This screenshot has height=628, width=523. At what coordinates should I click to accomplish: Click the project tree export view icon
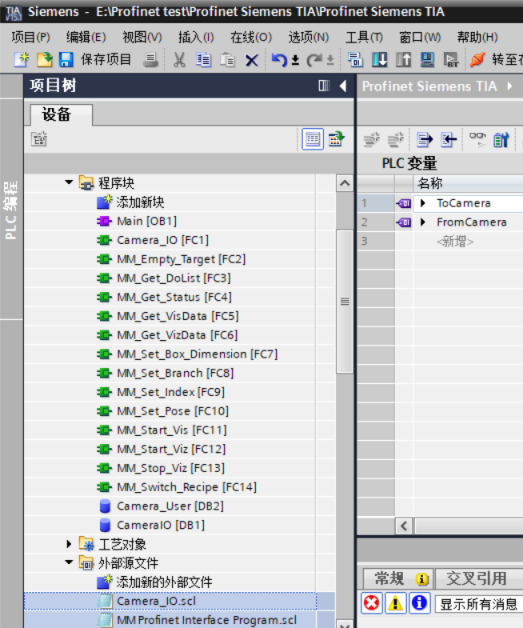[x=336, y=139]
